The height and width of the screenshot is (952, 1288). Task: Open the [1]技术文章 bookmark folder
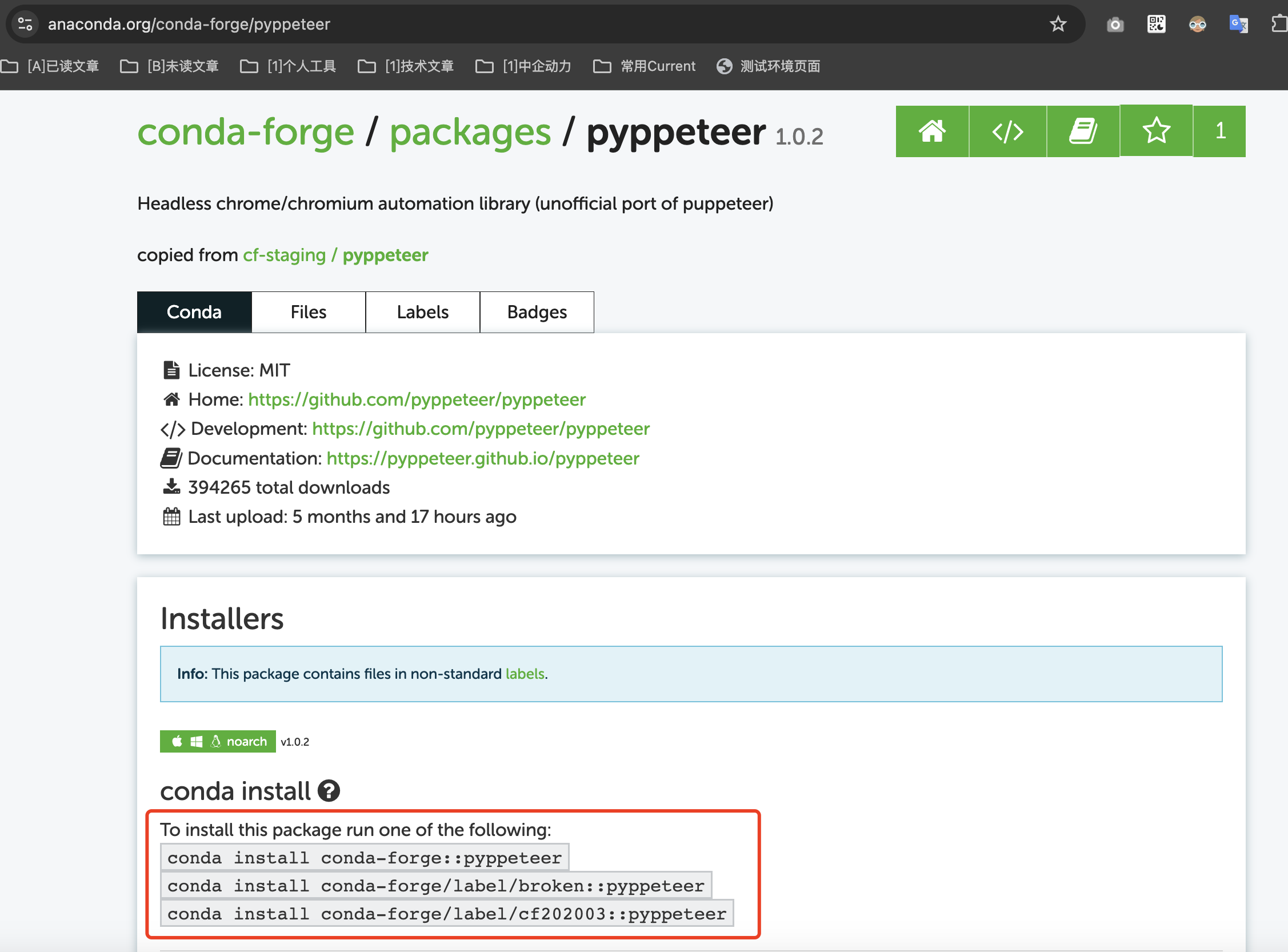405,66
